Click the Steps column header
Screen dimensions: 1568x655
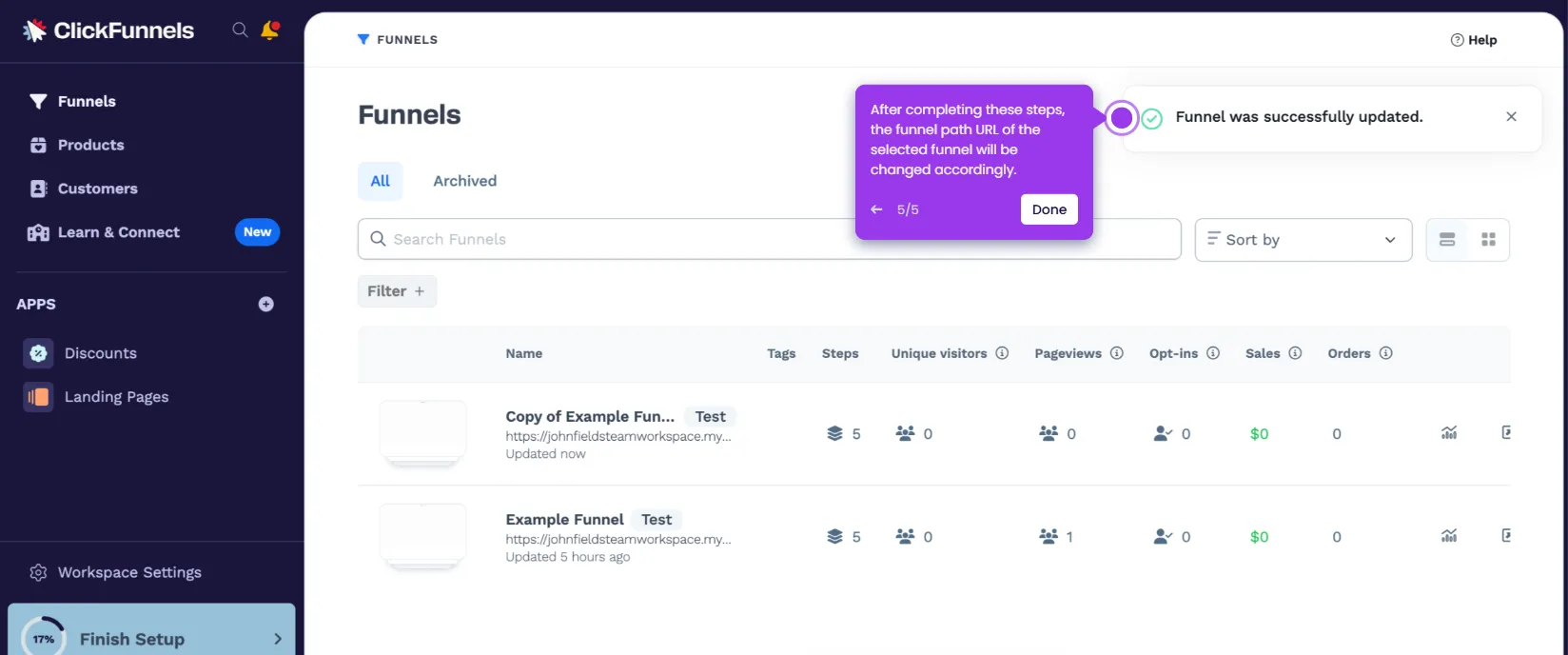coord(840,353)
